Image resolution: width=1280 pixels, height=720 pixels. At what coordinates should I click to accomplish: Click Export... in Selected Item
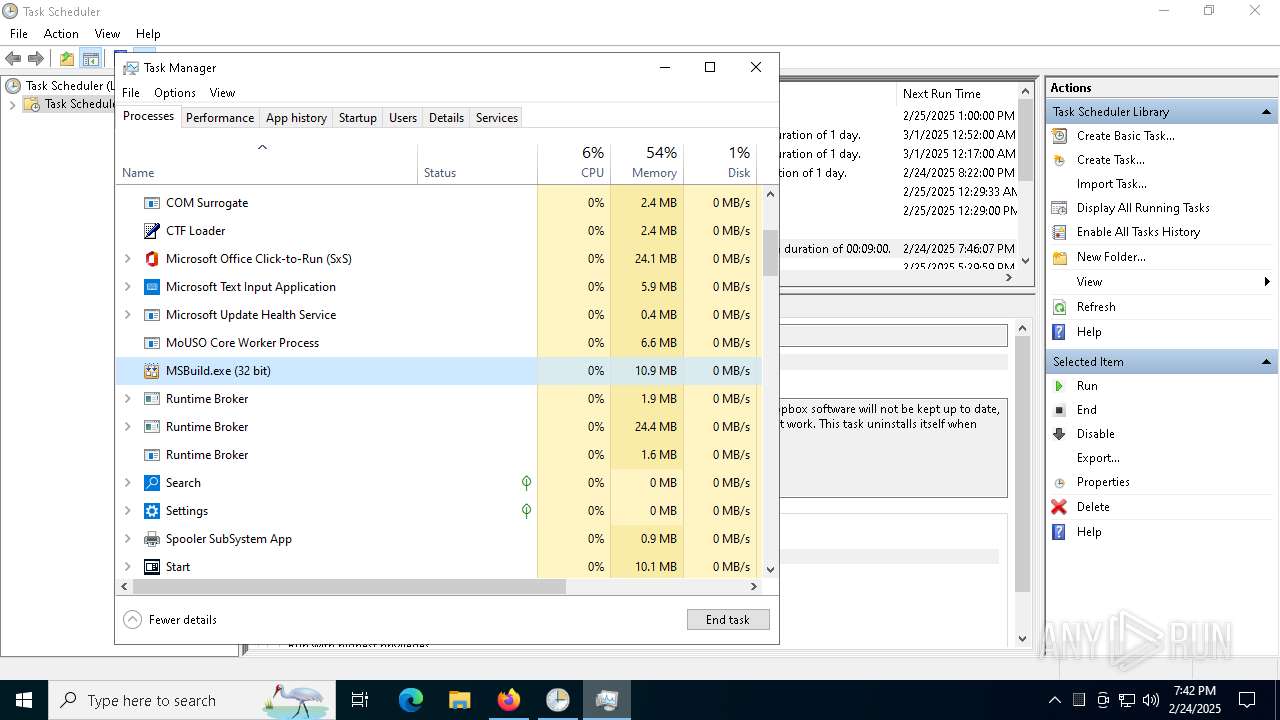click(1098, 458)
